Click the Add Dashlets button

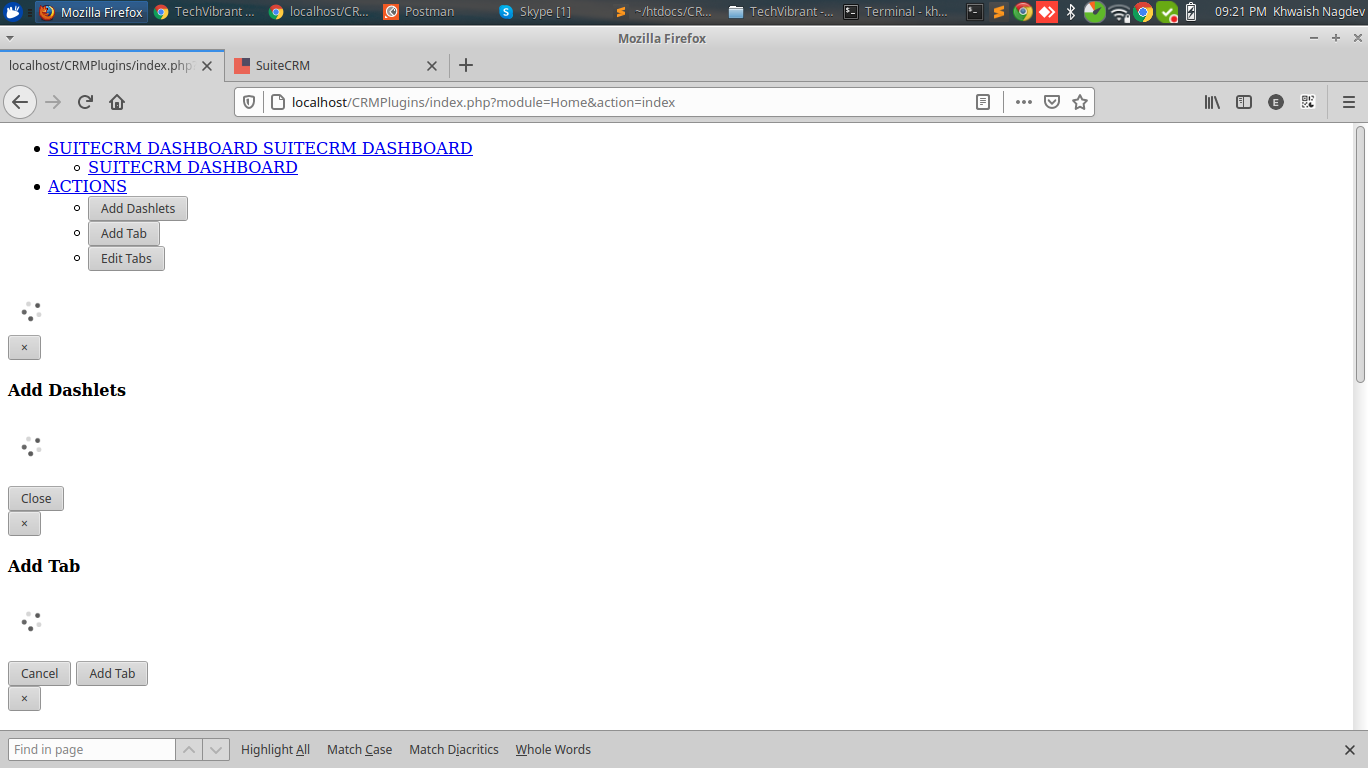(138, 209)
